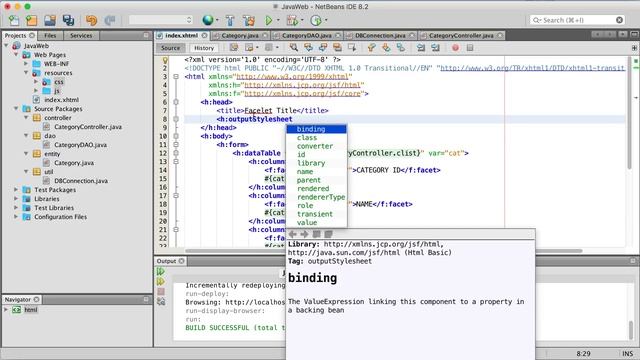The height and width of the screenshot is (360, 640).
Task: Click the documentation popup forward arrow
Action: [304, 234]
